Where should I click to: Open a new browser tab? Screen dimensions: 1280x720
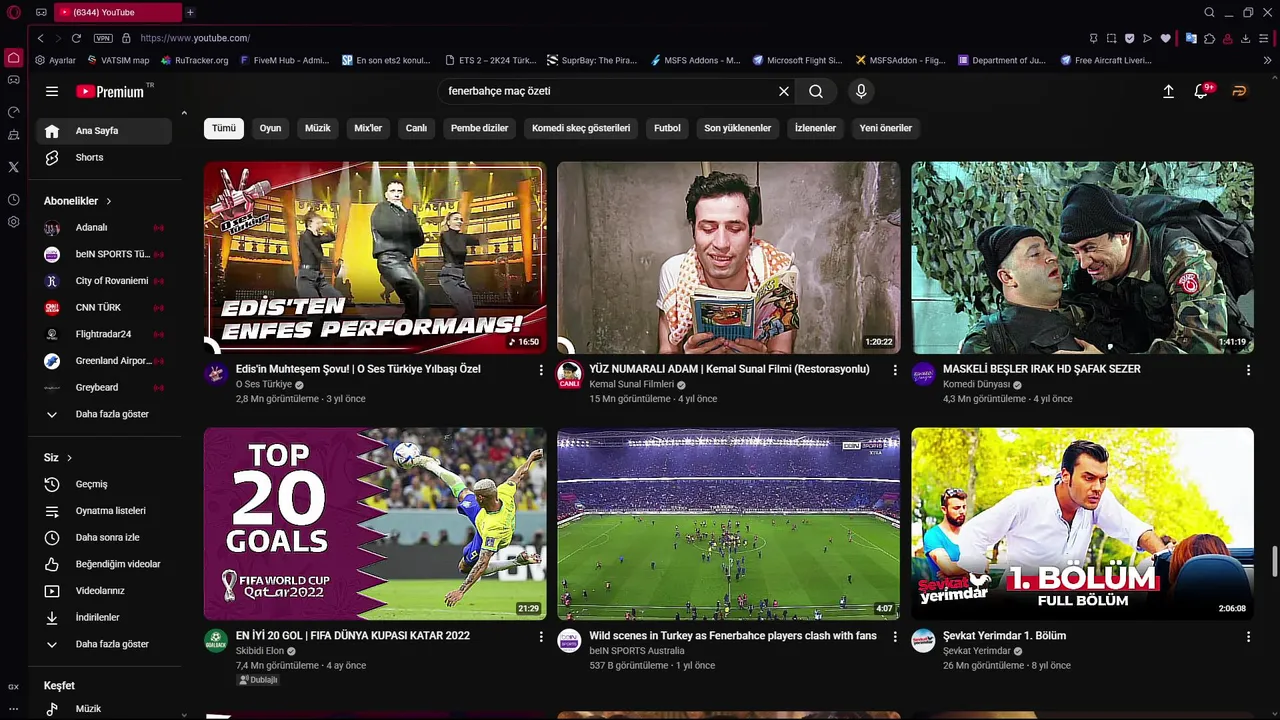[190, 12]
